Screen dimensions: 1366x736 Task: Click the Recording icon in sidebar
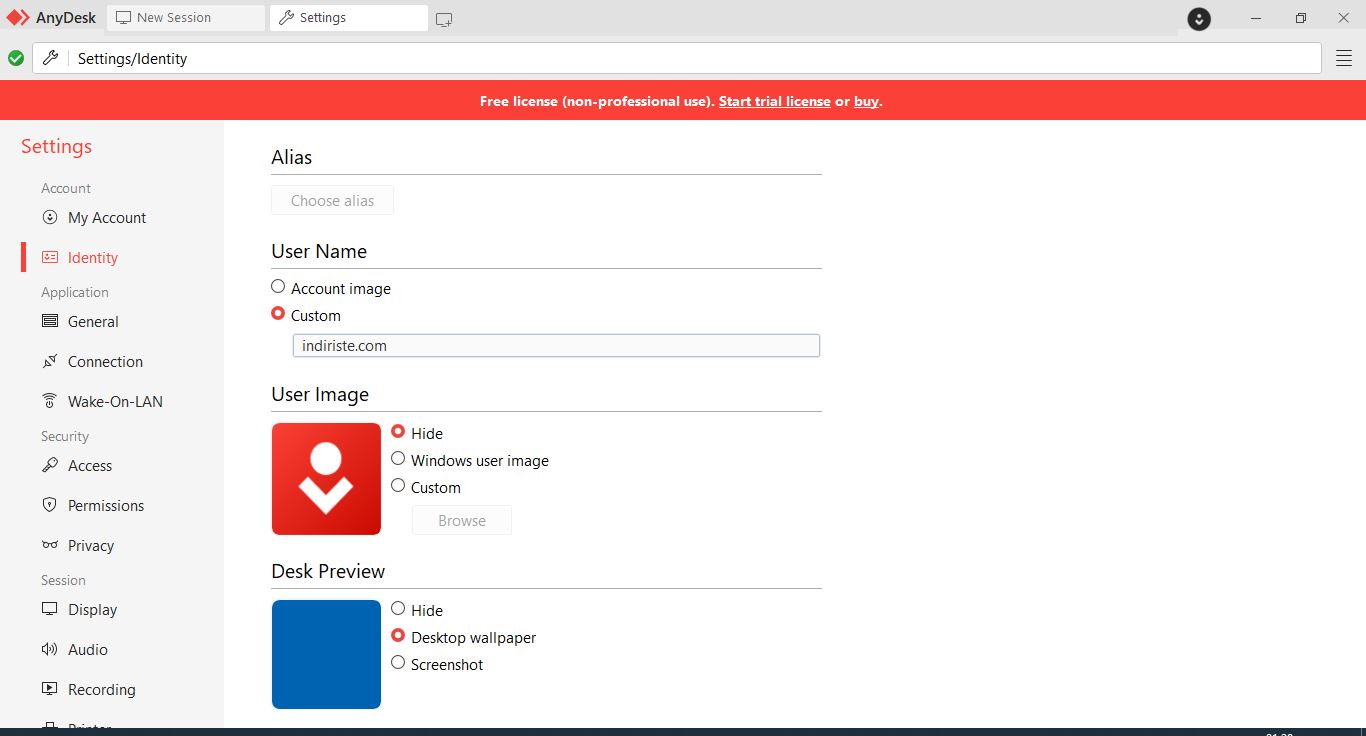tap(50, 689)
